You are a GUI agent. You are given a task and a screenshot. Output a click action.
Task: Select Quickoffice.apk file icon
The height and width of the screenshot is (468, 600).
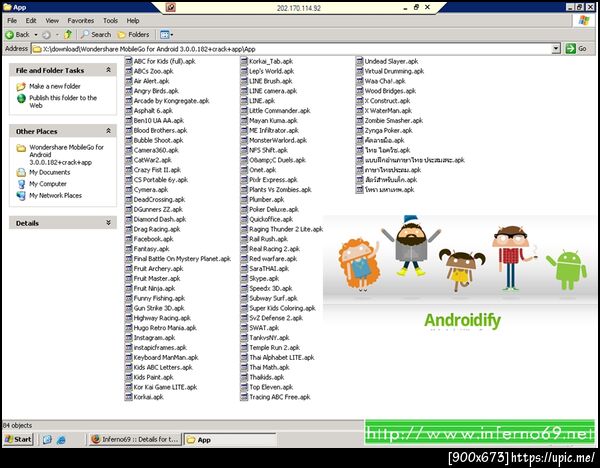[x=244, y=219]
